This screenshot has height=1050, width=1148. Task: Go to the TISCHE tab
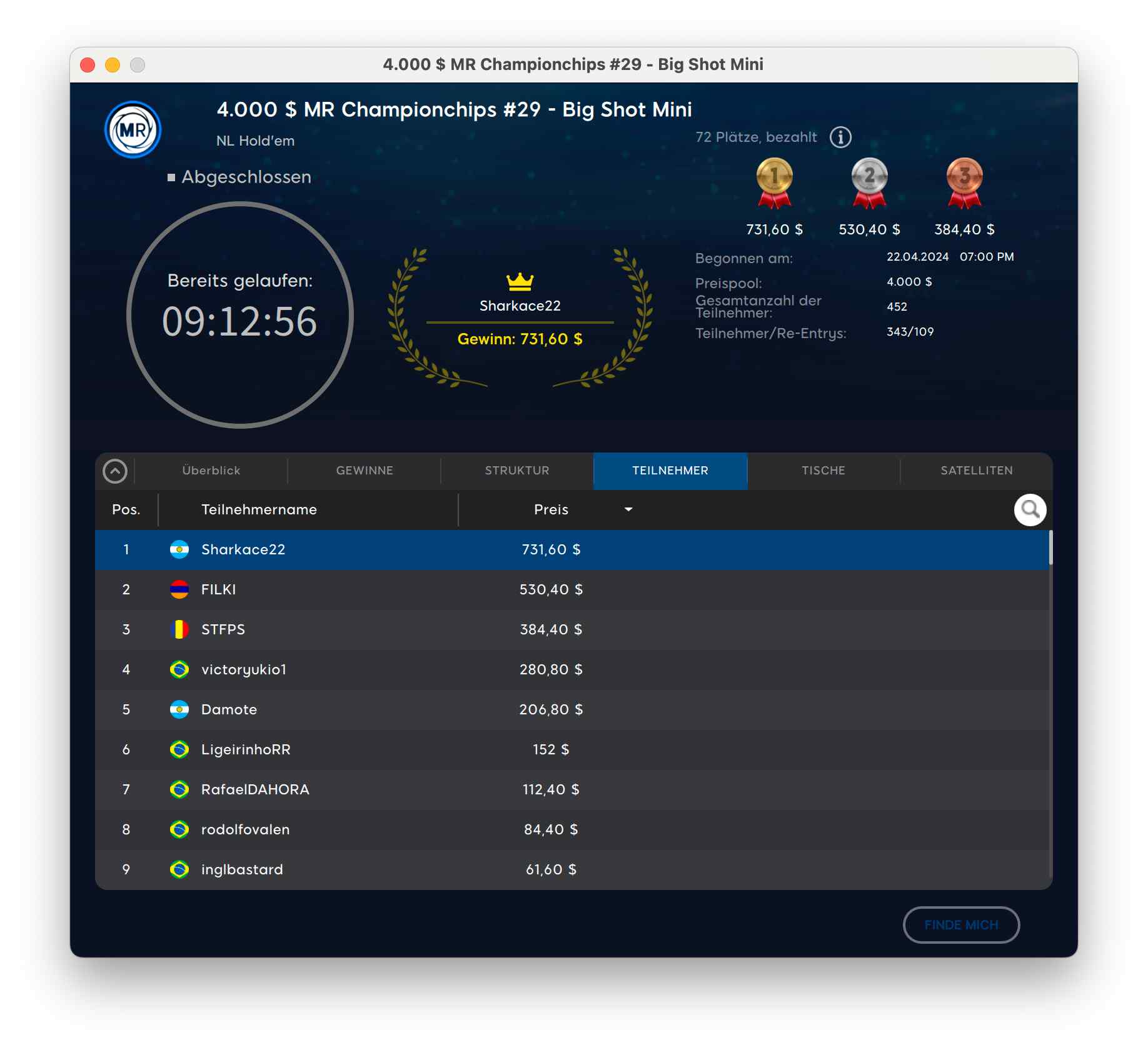[x=823, y=471]
